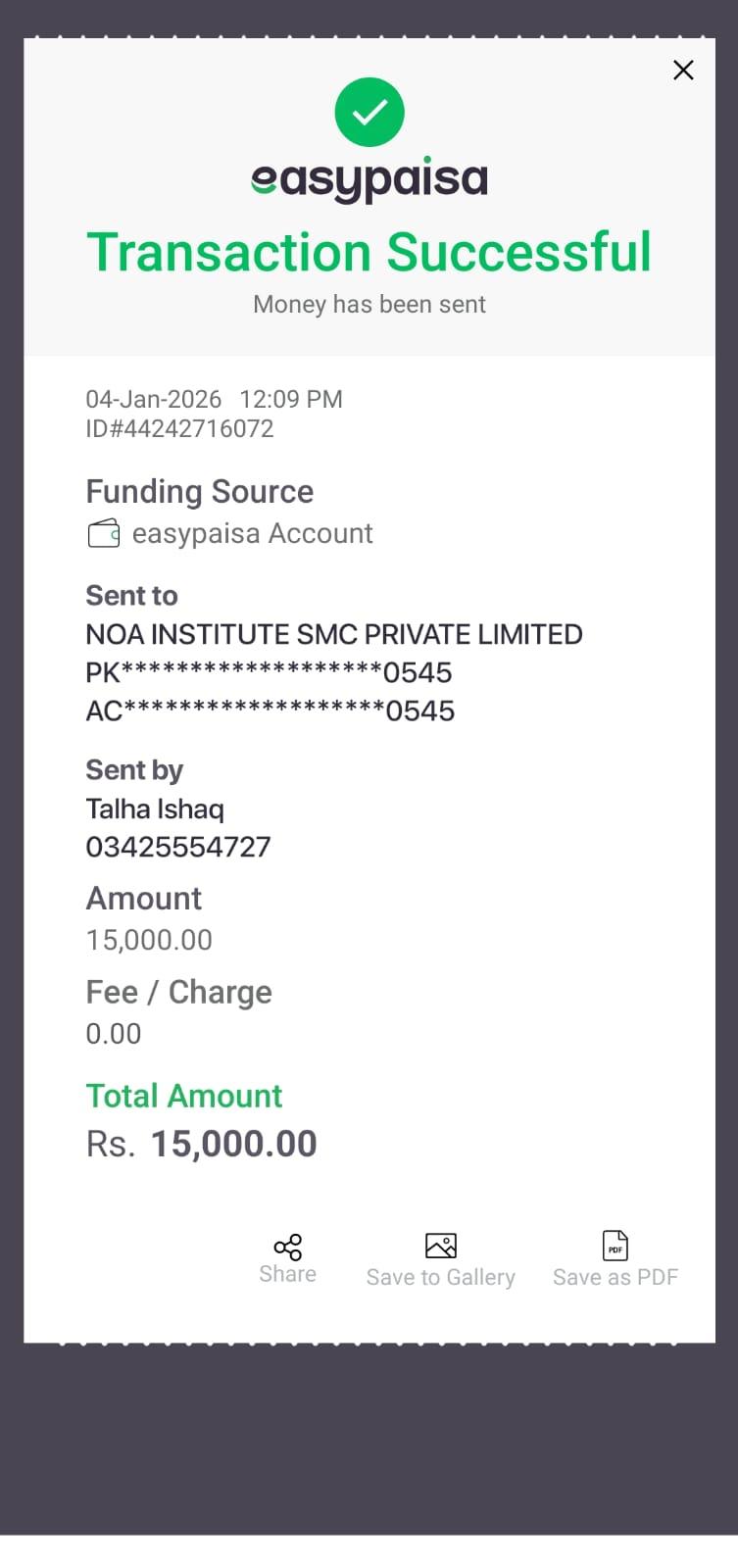
Task: Tap sender phone number 03425554727
Action: [178, 848]
